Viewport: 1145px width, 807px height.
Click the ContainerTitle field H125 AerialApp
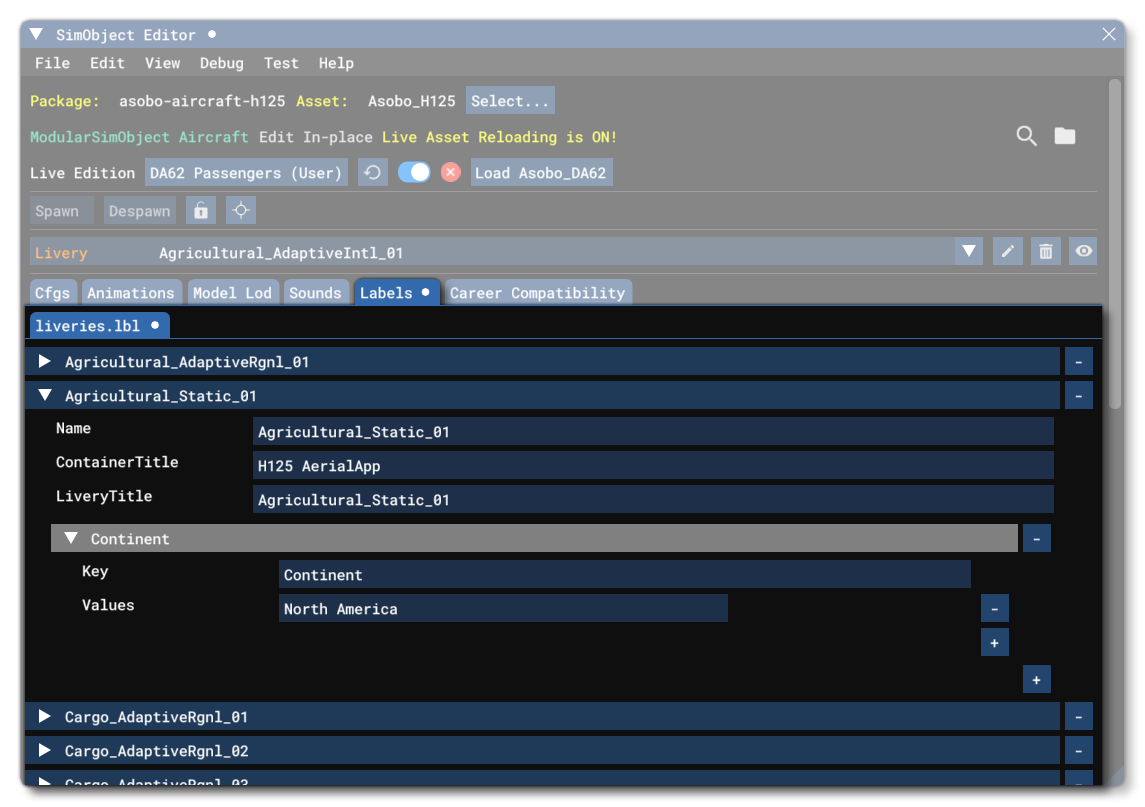coord(652,466)
